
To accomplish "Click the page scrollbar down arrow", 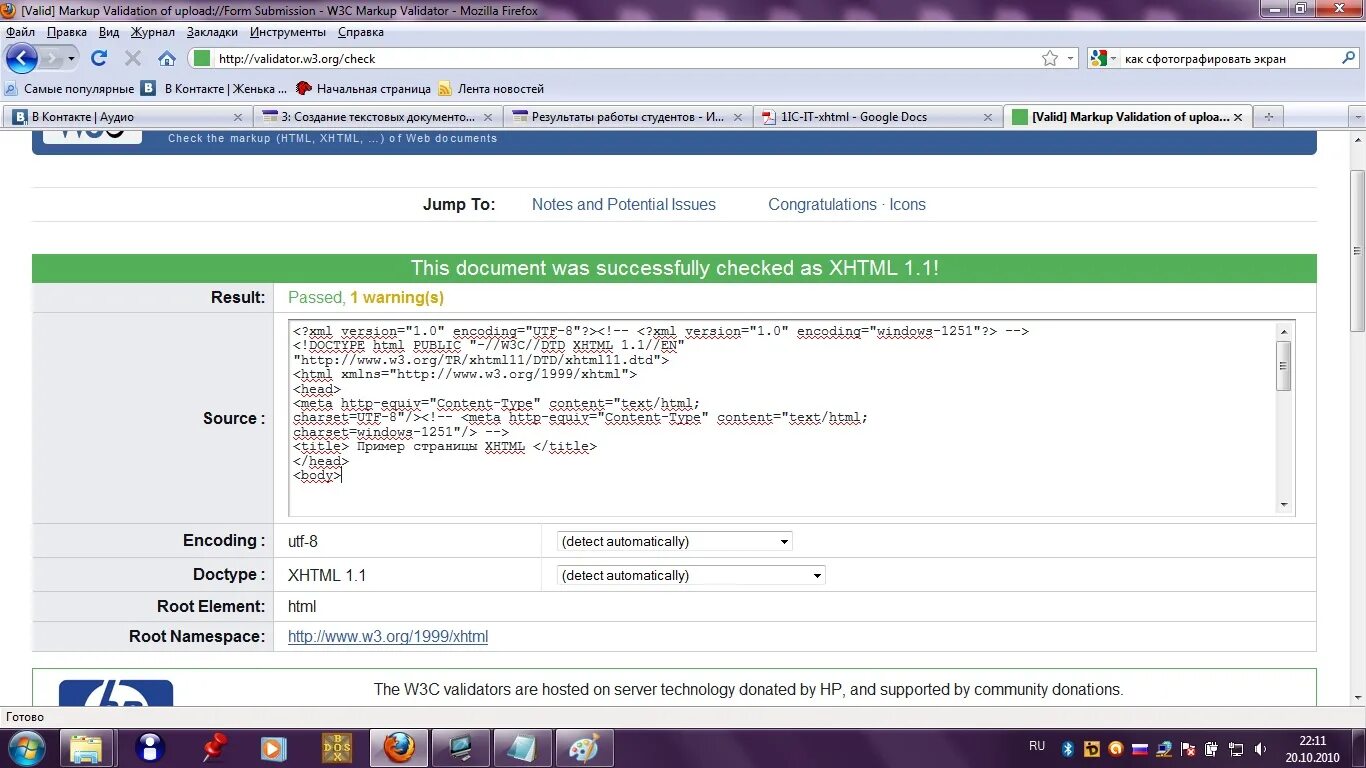I will (1358, 698).
